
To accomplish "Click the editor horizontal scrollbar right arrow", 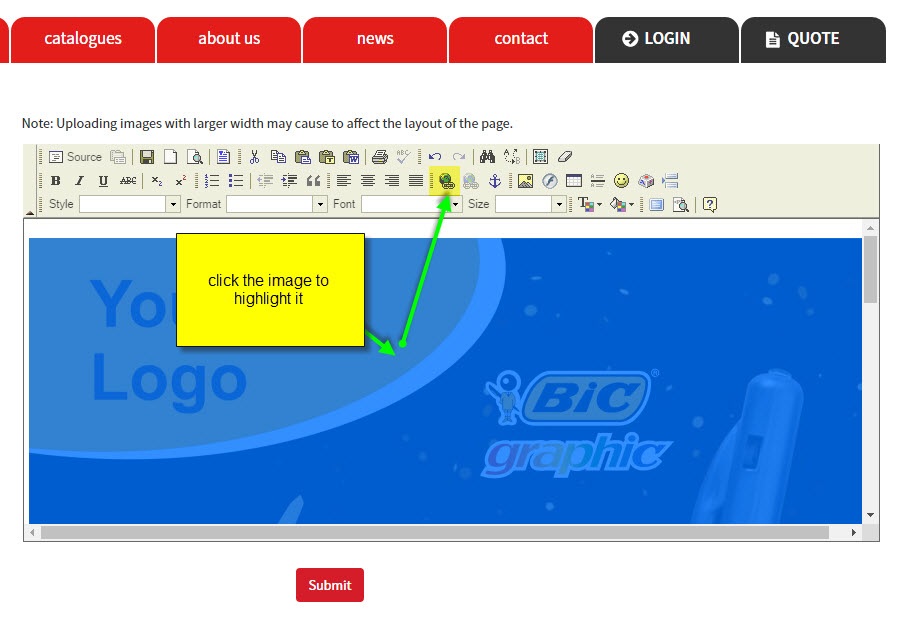I will [854, 532].
